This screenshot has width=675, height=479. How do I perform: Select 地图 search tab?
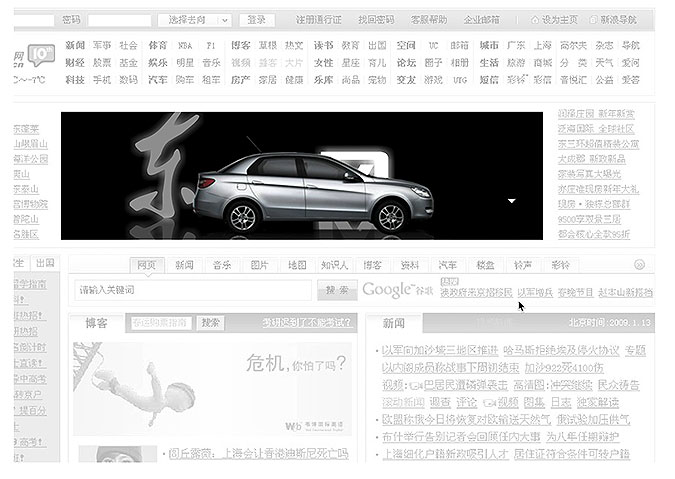point(297,265)
